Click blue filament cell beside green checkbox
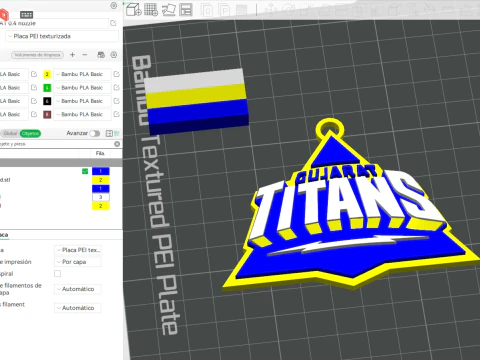Image resolution: width=480 pixels, height=360 pixels. tap(101, 171)
